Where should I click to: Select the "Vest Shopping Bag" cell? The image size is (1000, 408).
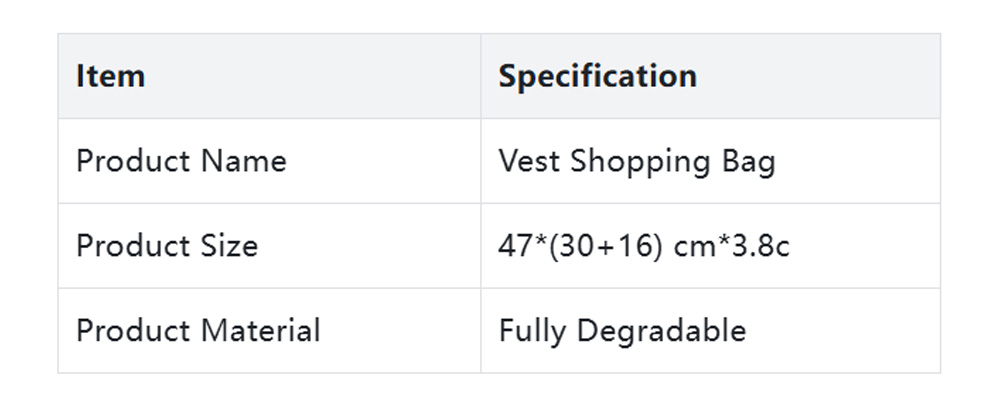coord(637,161)
